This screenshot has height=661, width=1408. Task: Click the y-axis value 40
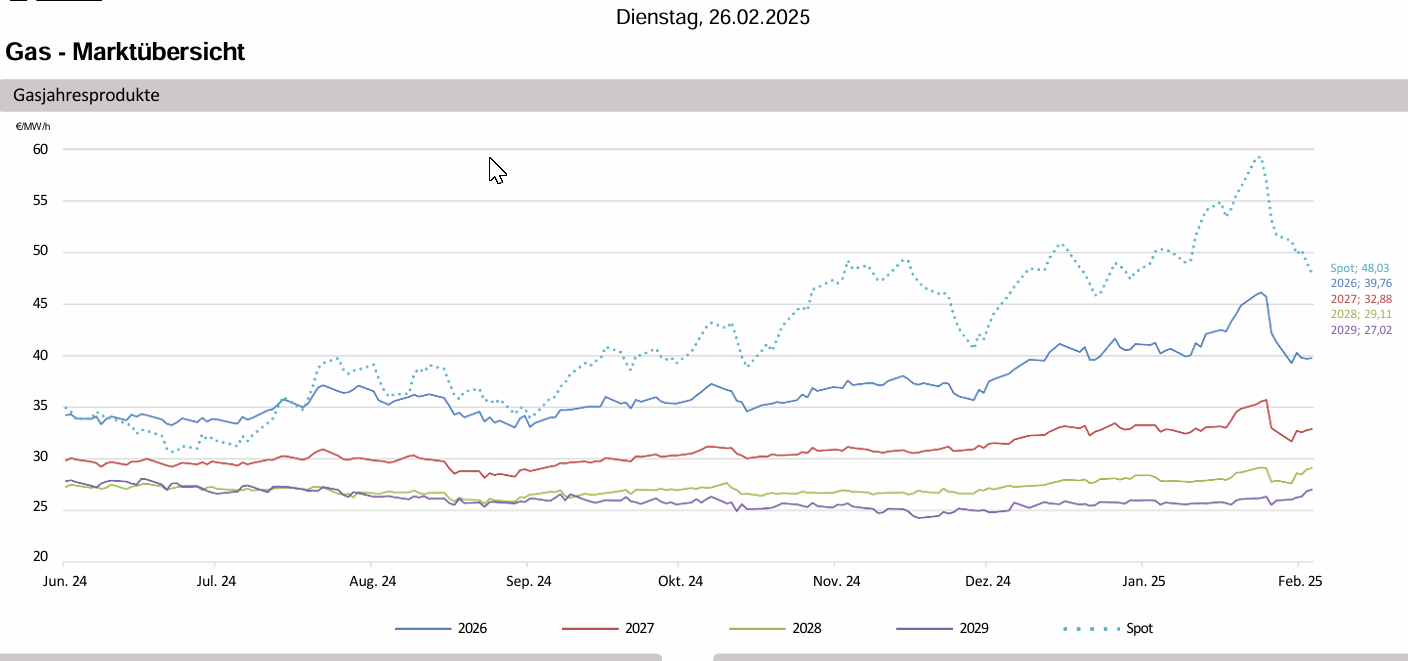coord(41,355)
